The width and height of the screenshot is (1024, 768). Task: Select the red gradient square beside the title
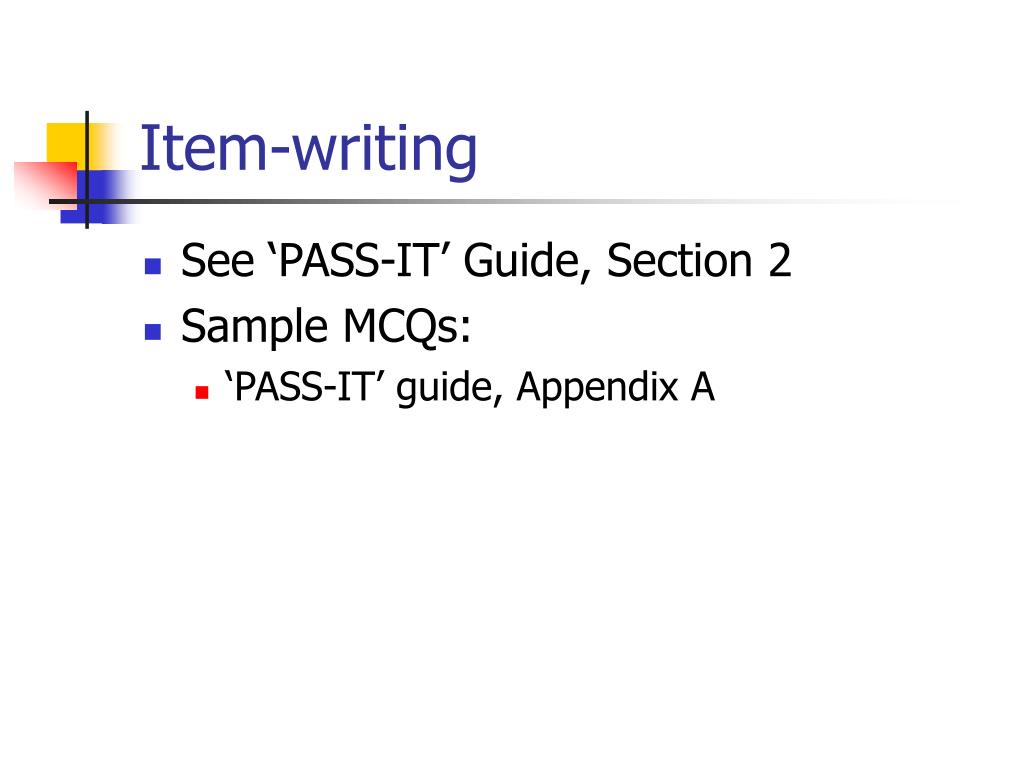tap(46, 186)
